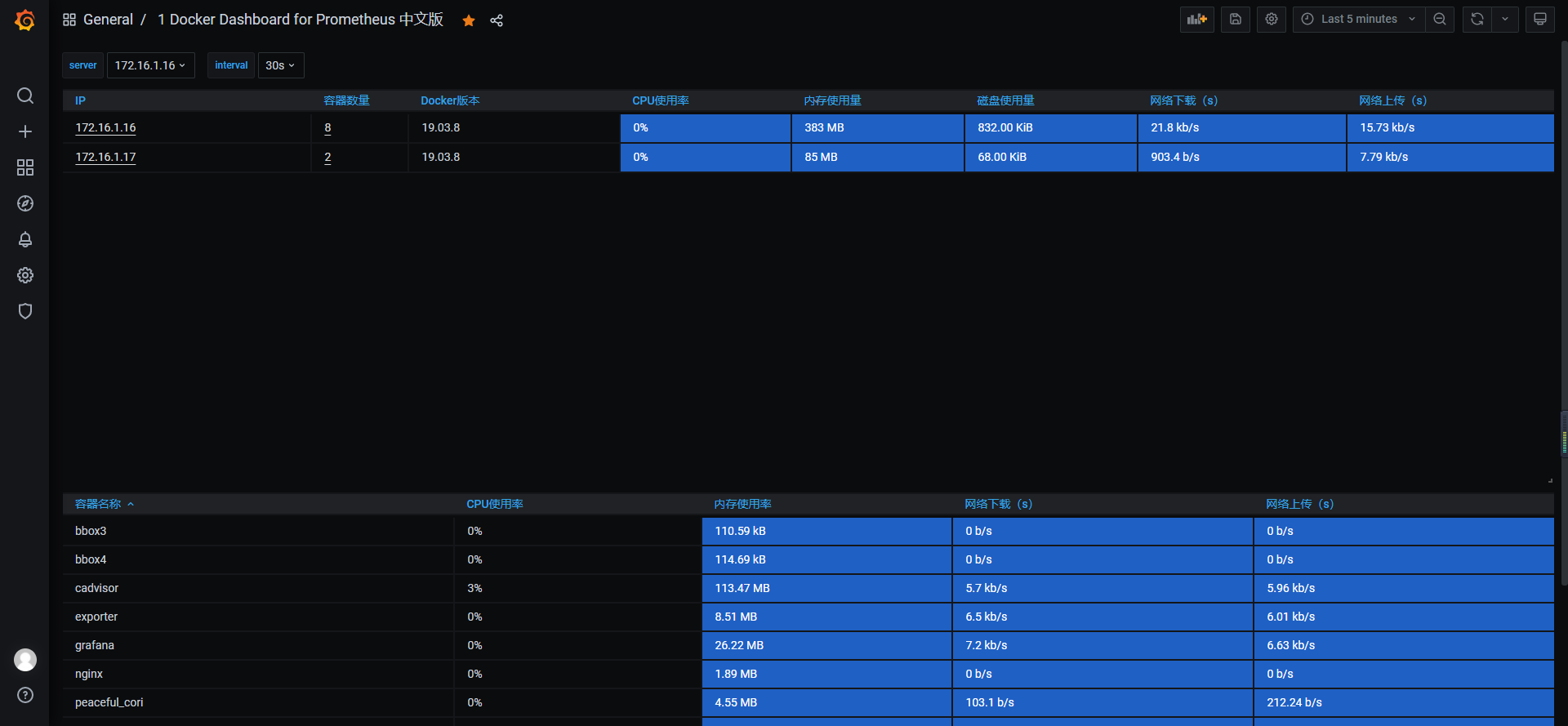This screenshot has height=726, width=1568.
Task: Open the Server Admin shield icon
Action: coord(25,311)
